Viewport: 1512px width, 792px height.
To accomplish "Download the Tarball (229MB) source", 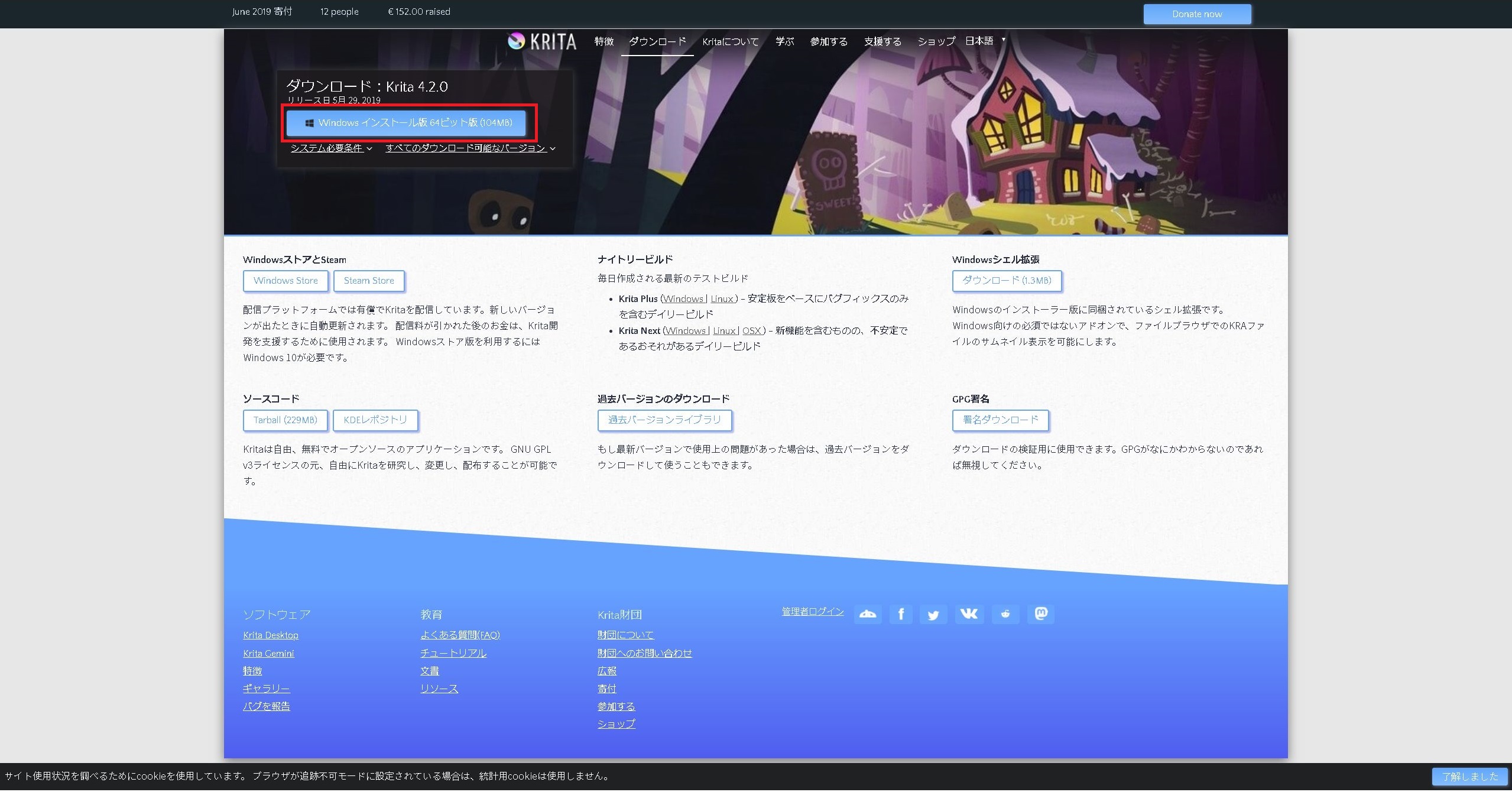I will click(x=285, y=420).
